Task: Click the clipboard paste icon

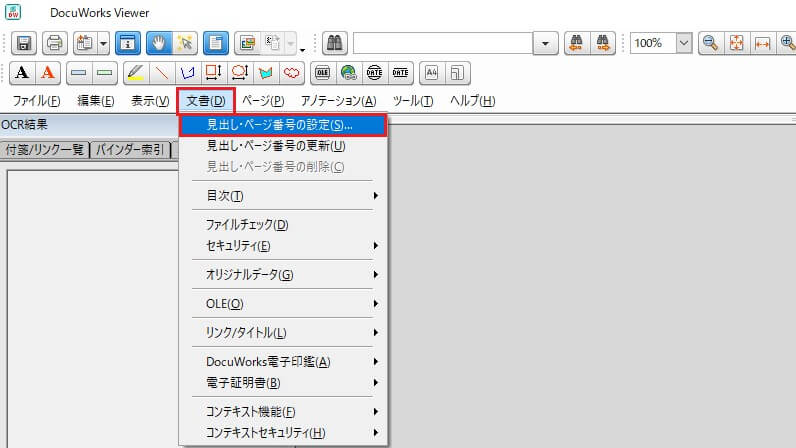Action: 85,43
